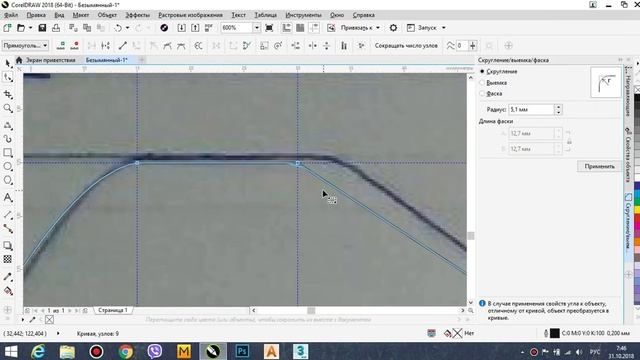Select the Фаска radio option
Viewport: 640px width, 360px height.
pos(482,93)
